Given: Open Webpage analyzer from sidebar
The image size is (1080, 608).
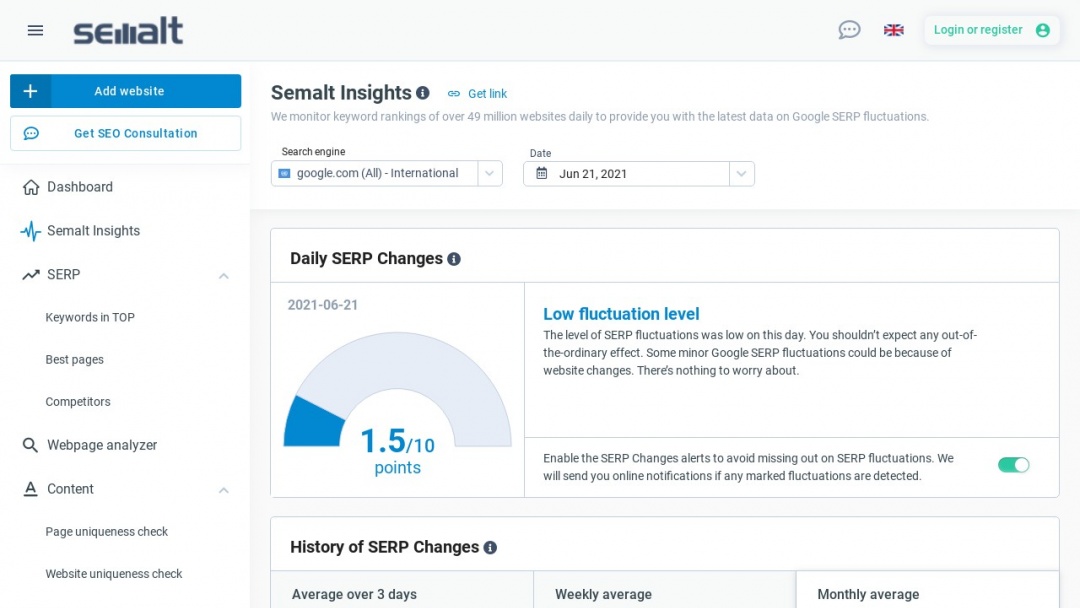Looking at the screenshot, I should 102,445.
